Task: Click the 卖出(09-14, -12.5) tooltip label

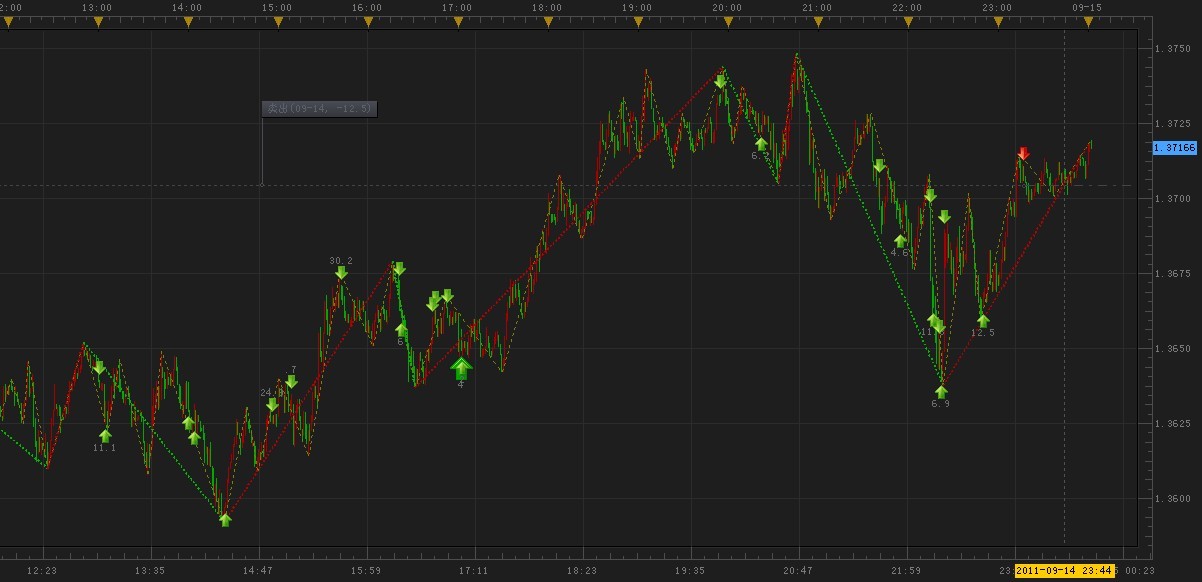Action: (x=319, y=109)
